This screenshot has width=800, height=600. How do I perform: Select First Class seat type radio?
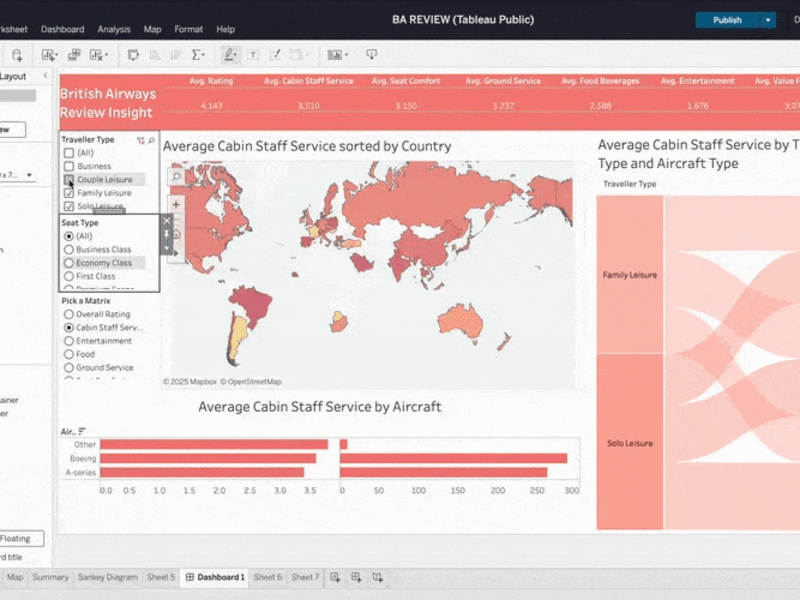(69, 276)
